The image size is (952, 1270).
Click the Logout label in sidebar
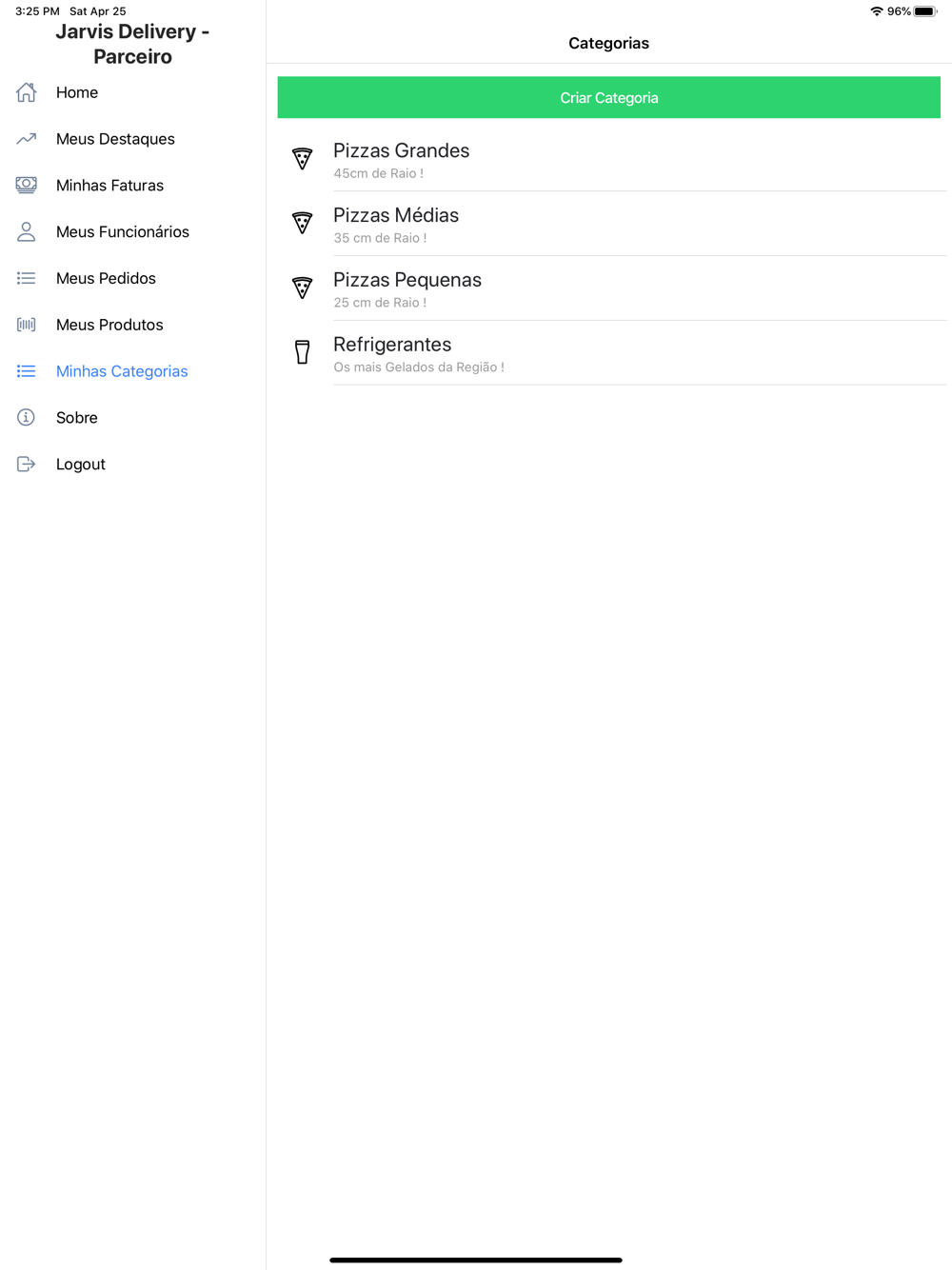[x=81, y=465]
